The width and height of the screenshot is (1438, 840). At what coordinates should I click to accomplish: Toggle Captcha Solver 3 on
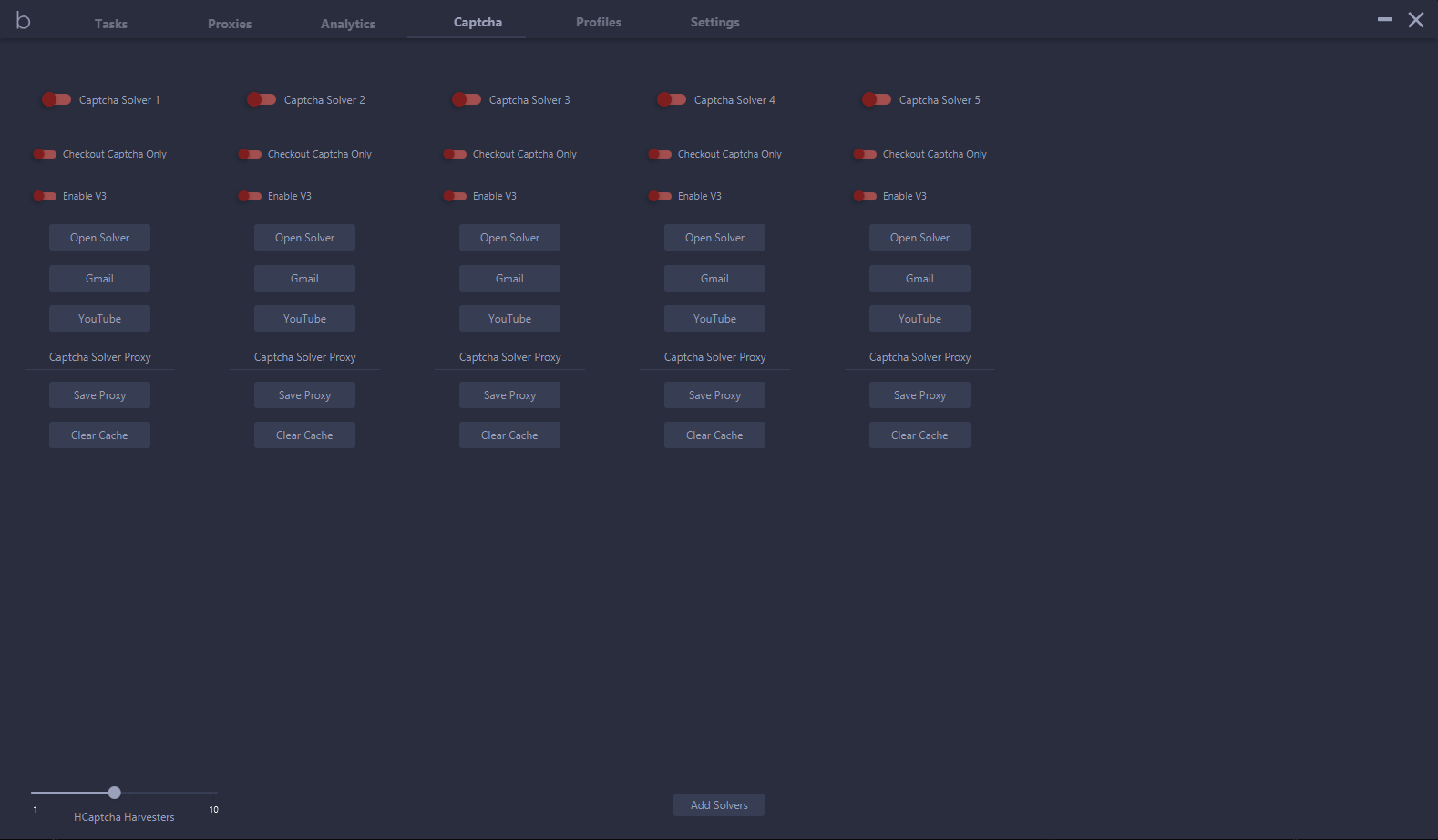tap(467, 99)
